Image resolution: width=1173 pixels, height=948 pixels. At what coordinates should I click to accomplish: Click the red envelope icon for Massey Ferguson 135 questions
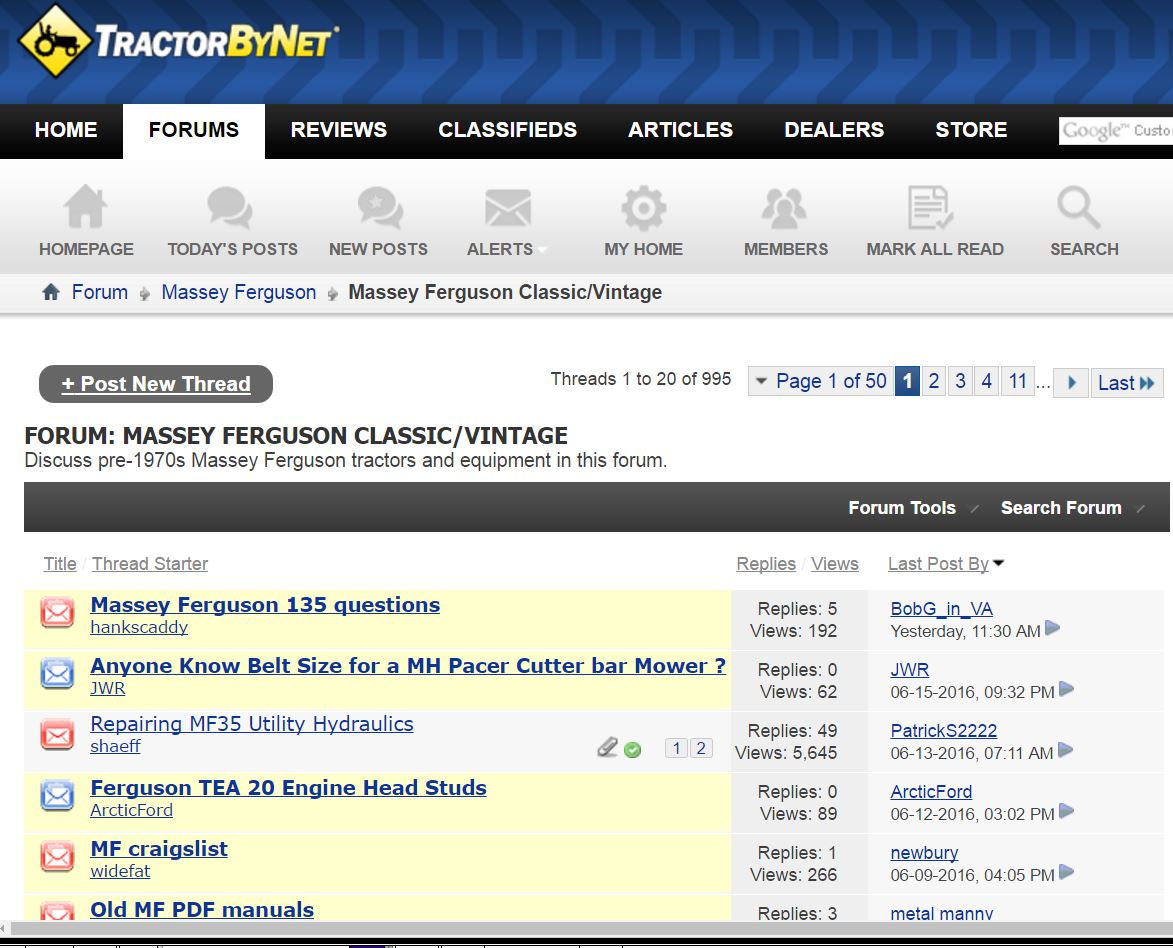point(57,613)
